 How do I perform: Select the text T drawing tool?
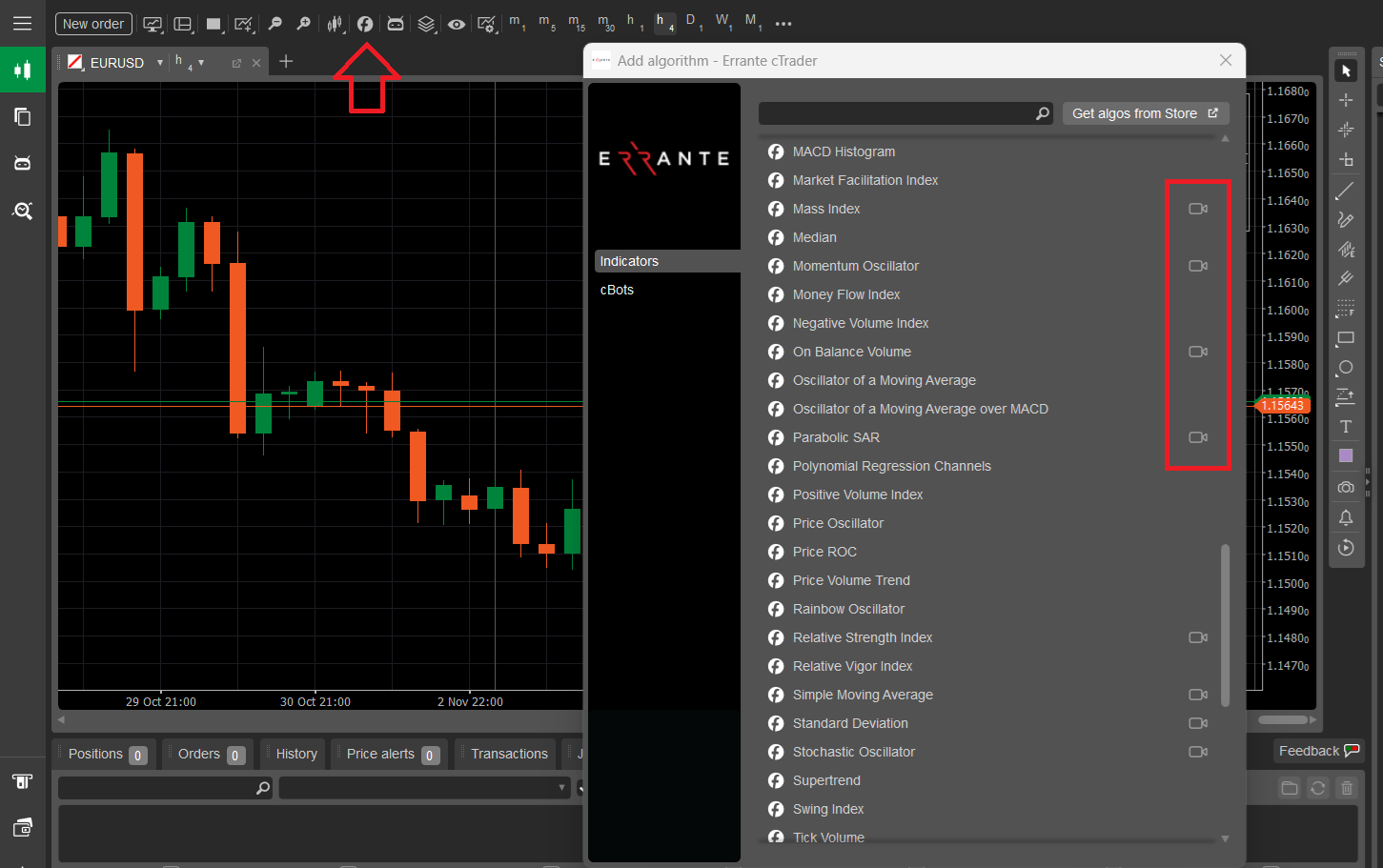pos(1346,427)
